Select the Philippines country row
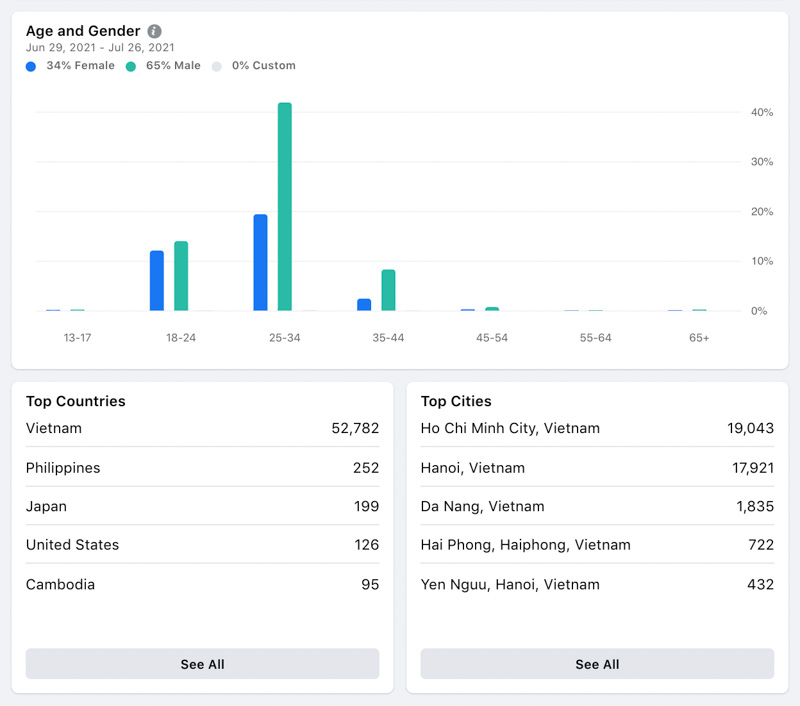This screenshot has width=800, height=706. (202, 468)
